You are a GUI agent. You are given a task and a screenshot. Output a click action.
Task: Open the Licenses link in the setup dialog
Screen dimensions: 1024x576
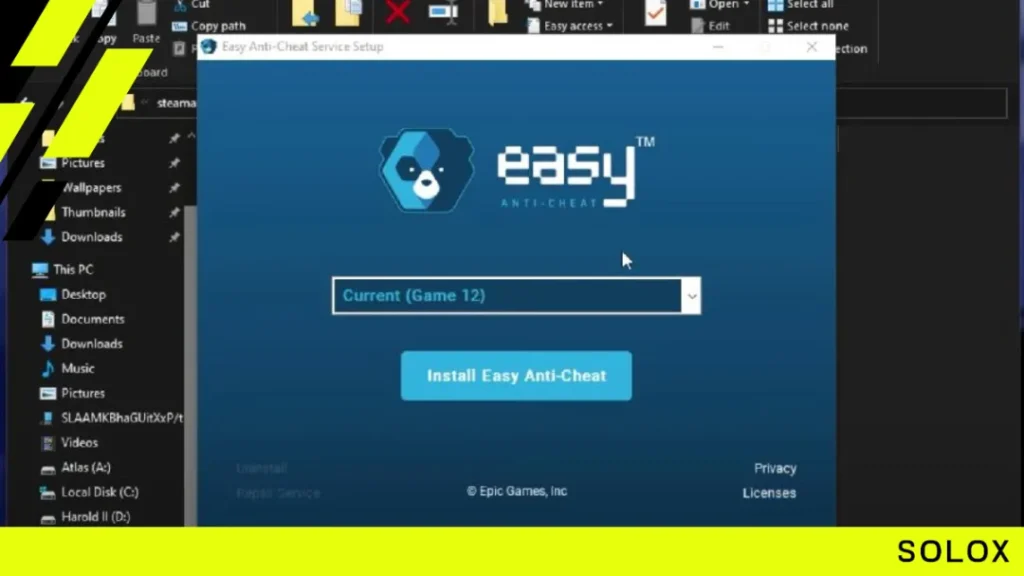tap(769, 493)
